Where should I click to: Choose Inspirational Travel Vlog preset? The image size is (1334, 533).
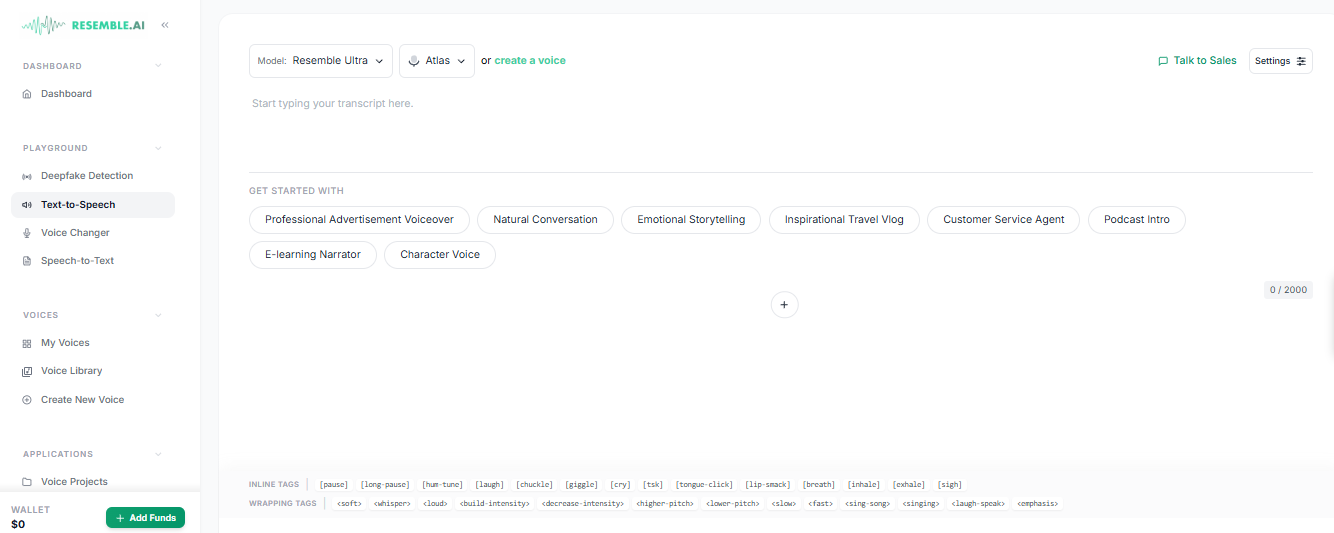click(x=844, y=220)
